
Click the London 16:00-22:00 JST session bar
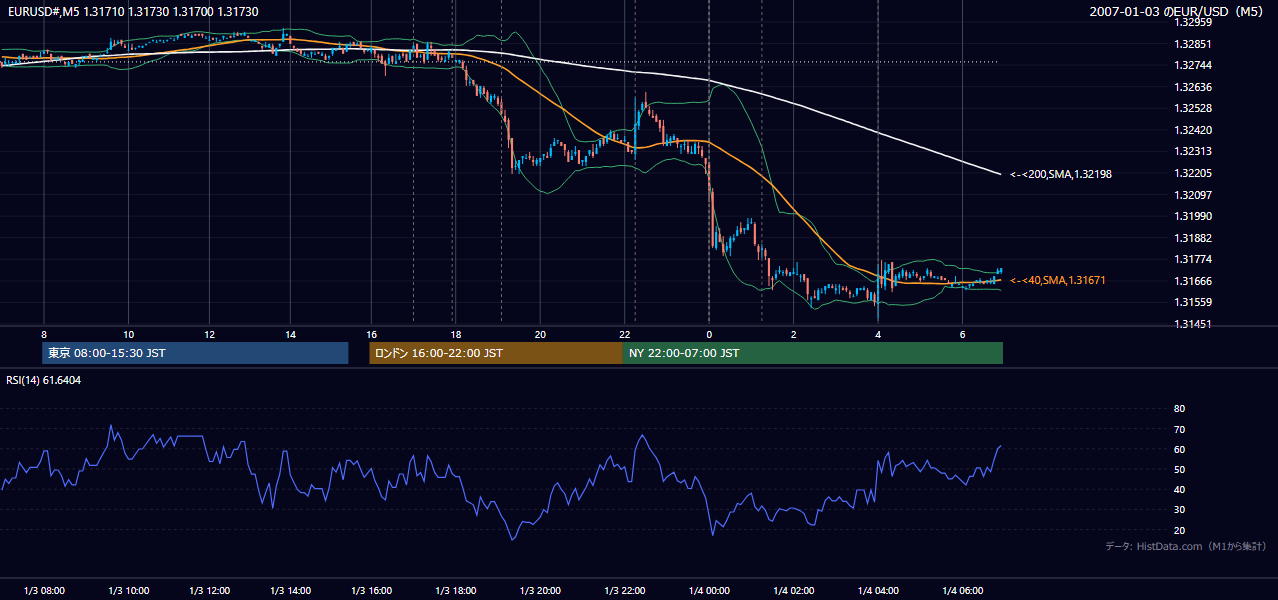[496, 353]
